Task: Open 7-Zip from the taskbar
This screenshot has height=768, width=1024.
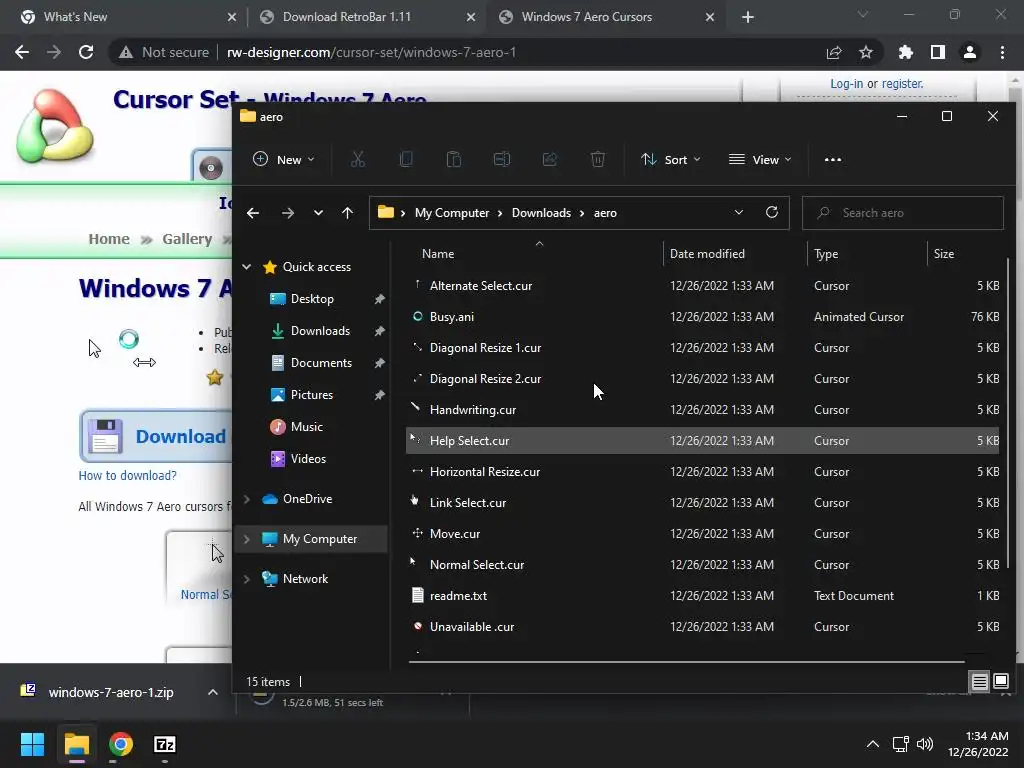Action: (x=165, y=744)
